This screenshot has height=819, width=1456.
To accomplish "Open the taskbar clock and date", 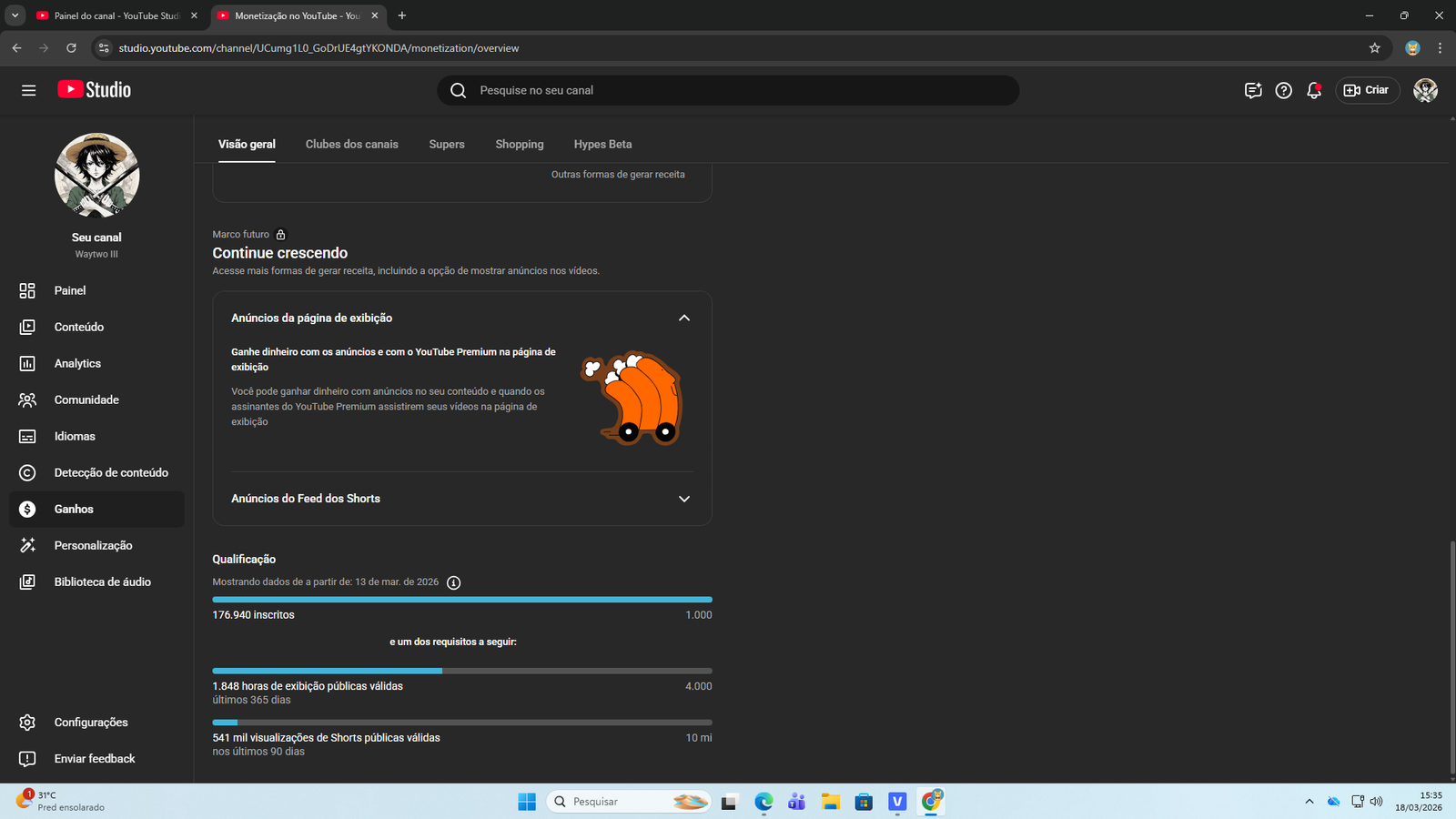I will pyautogui.click(x=1419, y=801).
